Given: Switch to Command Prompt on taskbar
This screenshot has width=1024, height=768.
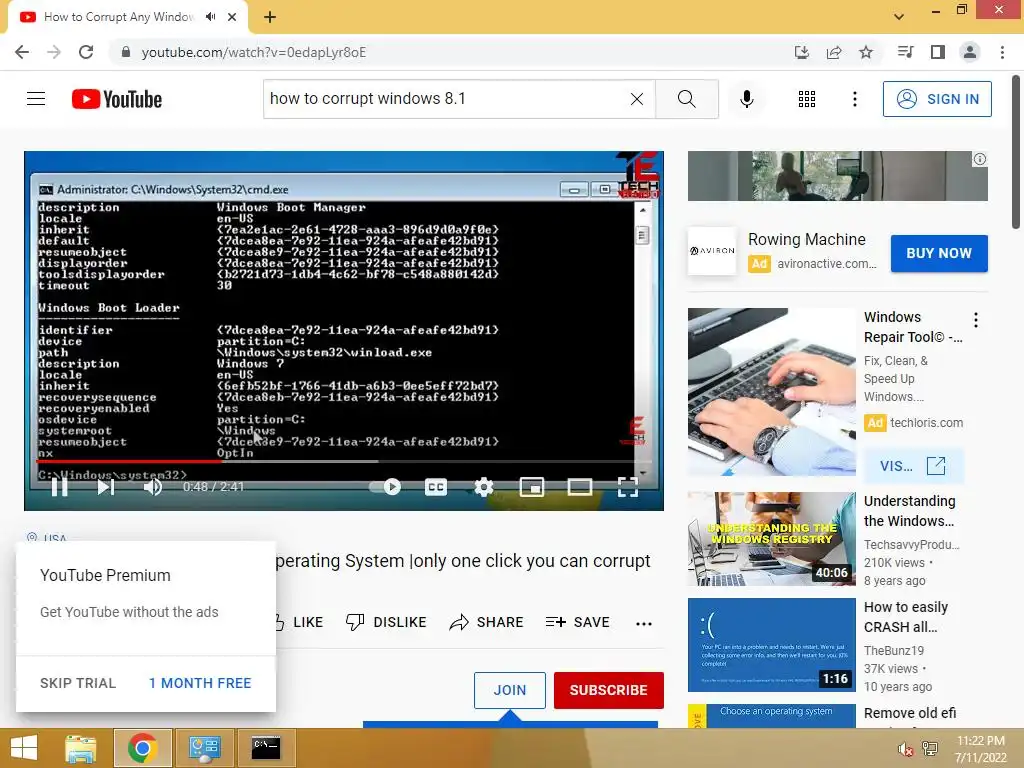Looking at the screenshot, I should pos(266,748).
